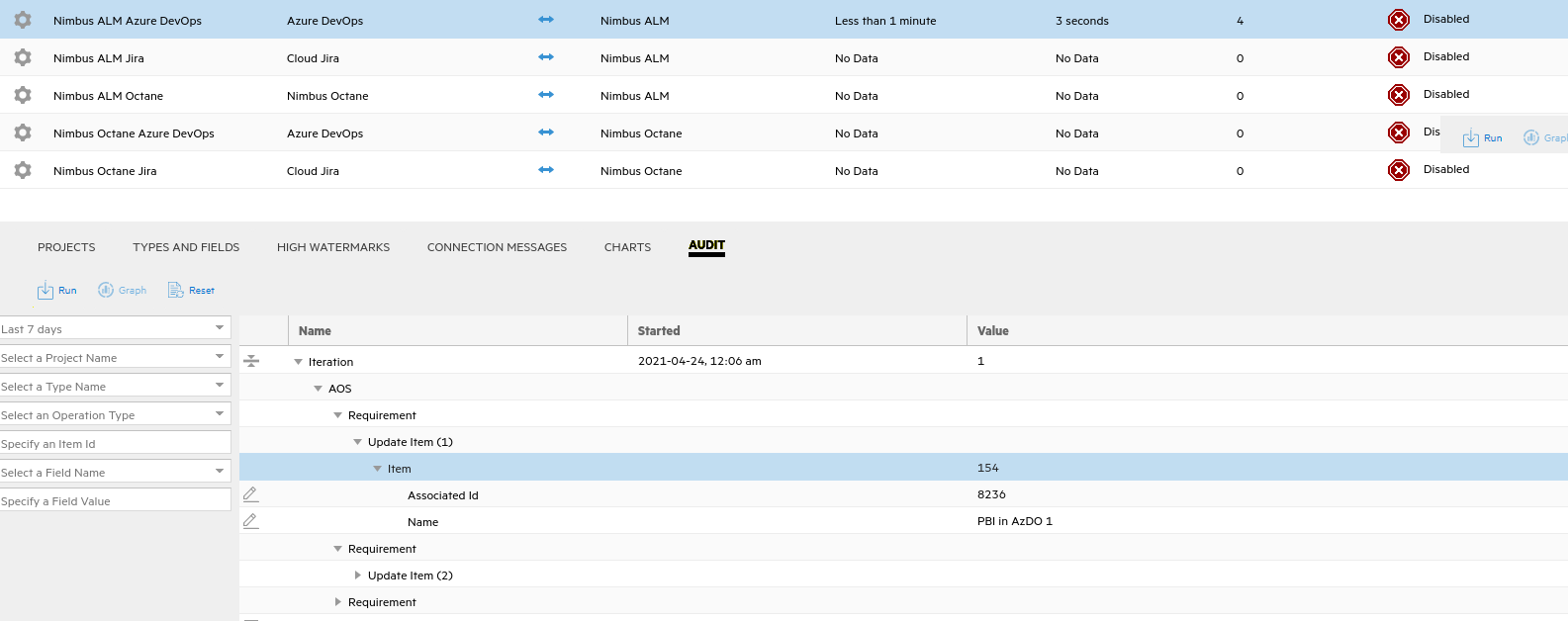
Task: Click the Reset icon in audit toolbar
Action: point(176,291)
